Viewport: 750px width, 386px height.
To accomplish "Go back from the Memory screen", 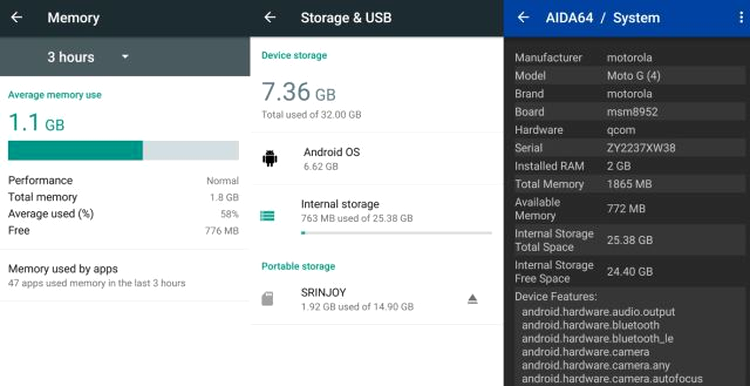I will 17,18.
